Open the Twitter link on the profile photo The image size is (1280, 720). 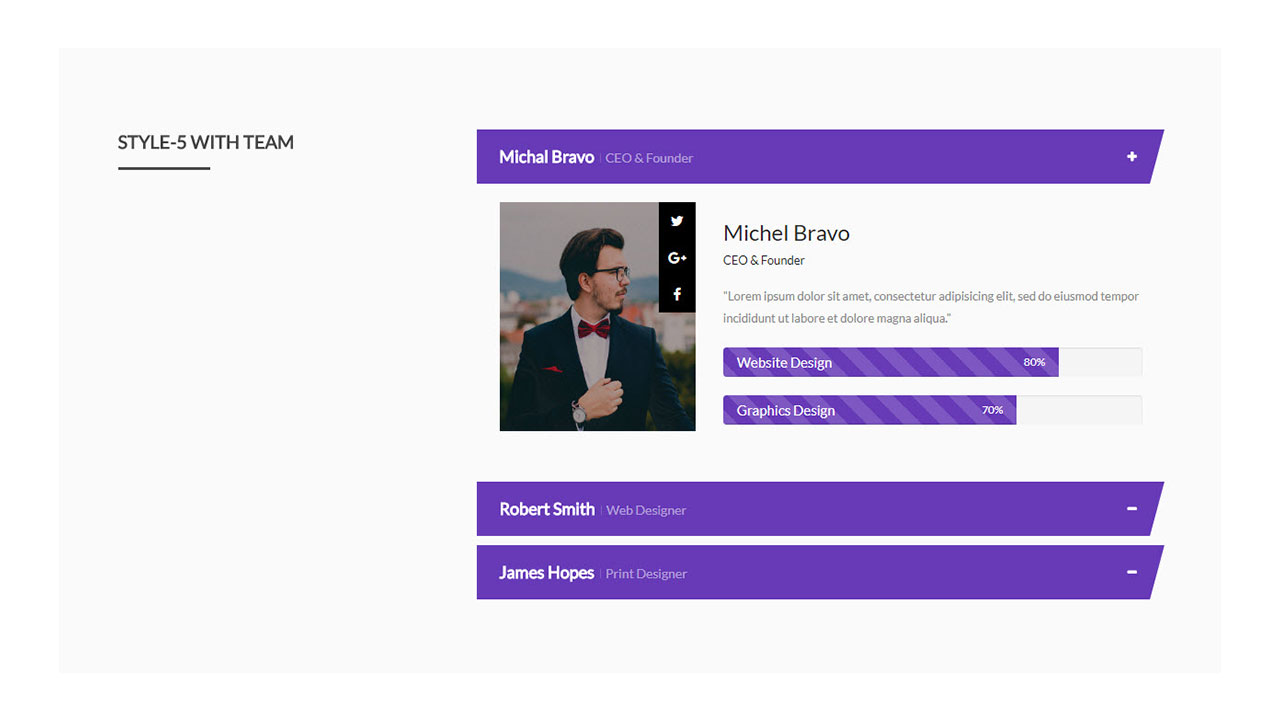coord(677,221)
